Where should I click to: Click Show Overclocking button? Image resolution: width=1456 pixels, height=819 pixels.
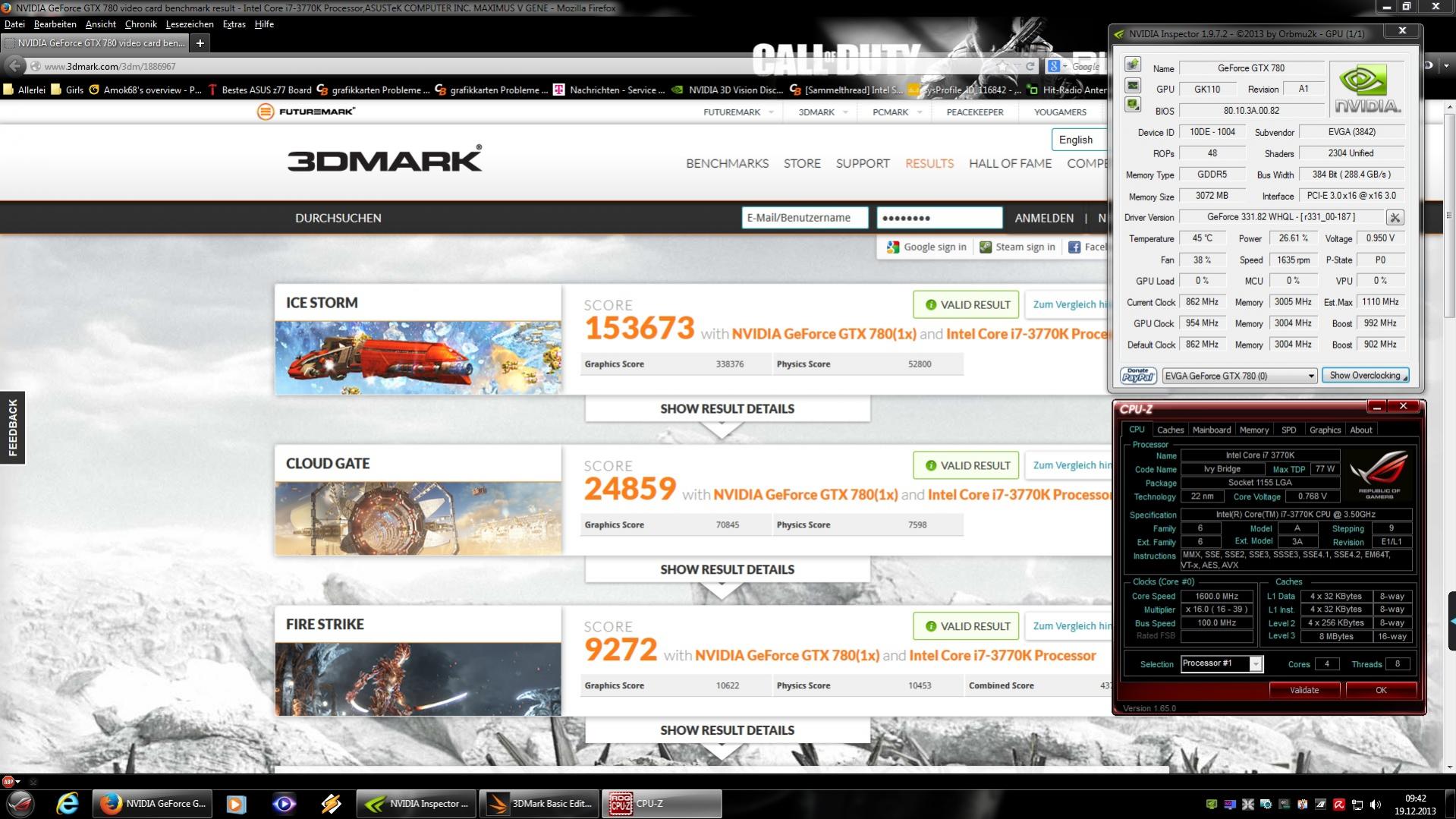[x=1365, y=376]
